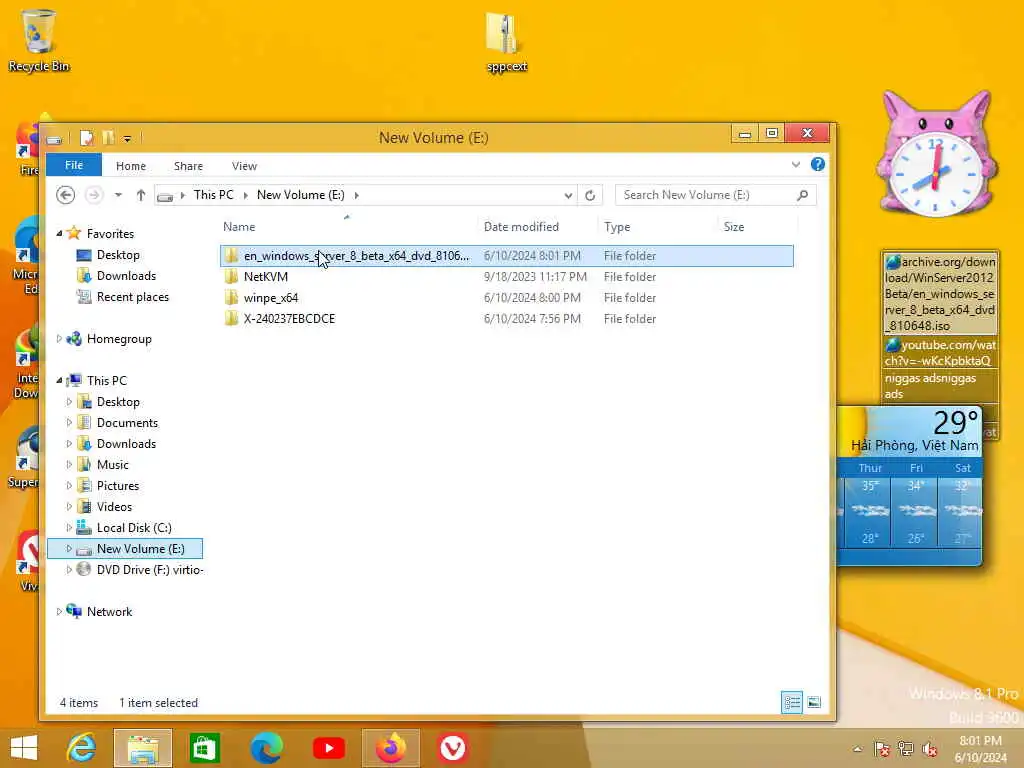Click This PC in the address bar
Image resolution: width=1024 pixels, height=768 pixels.
point(214,195)
